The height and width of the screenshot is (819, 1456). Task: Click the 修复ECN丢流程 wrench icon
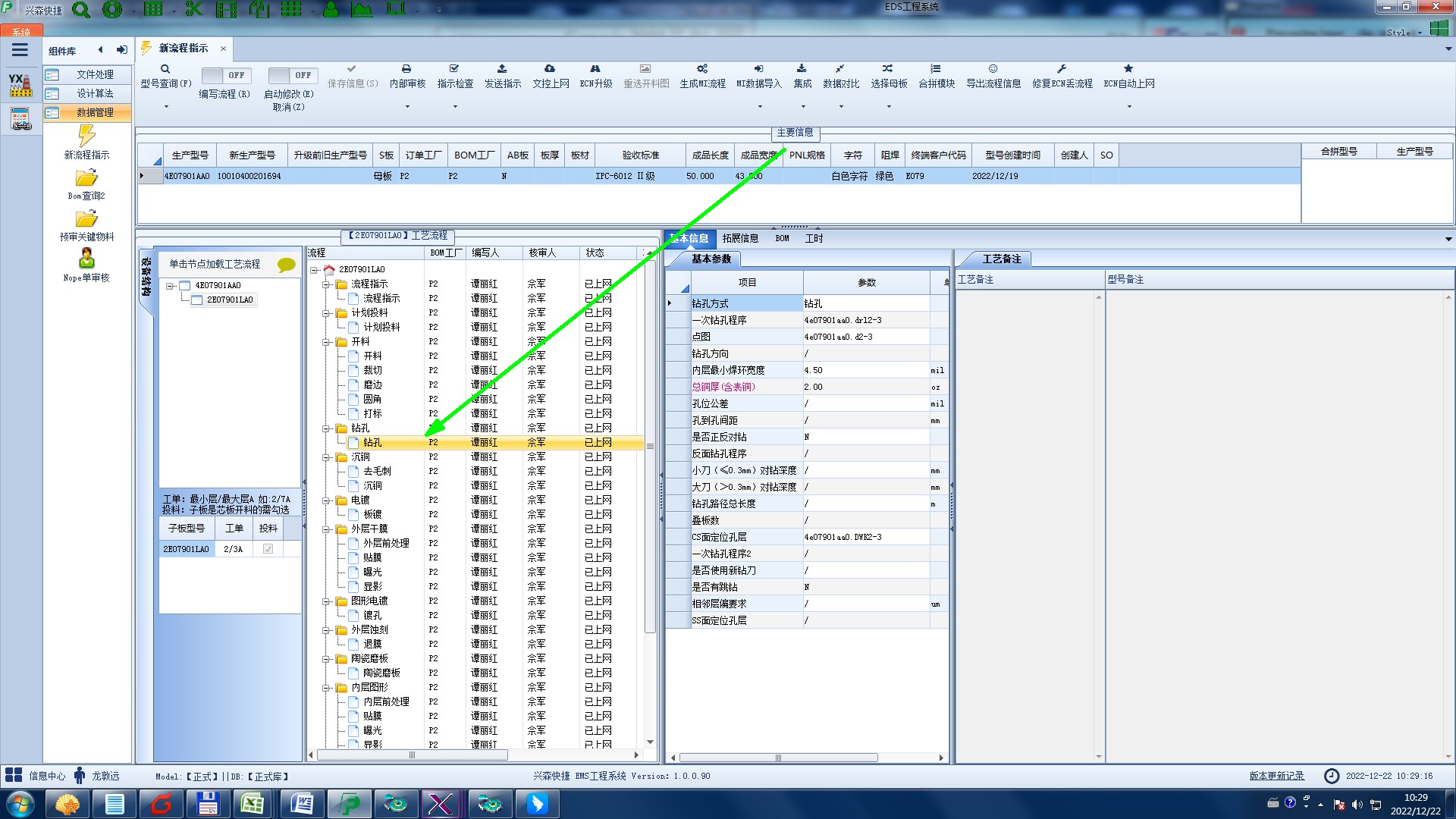point(1062,69)
